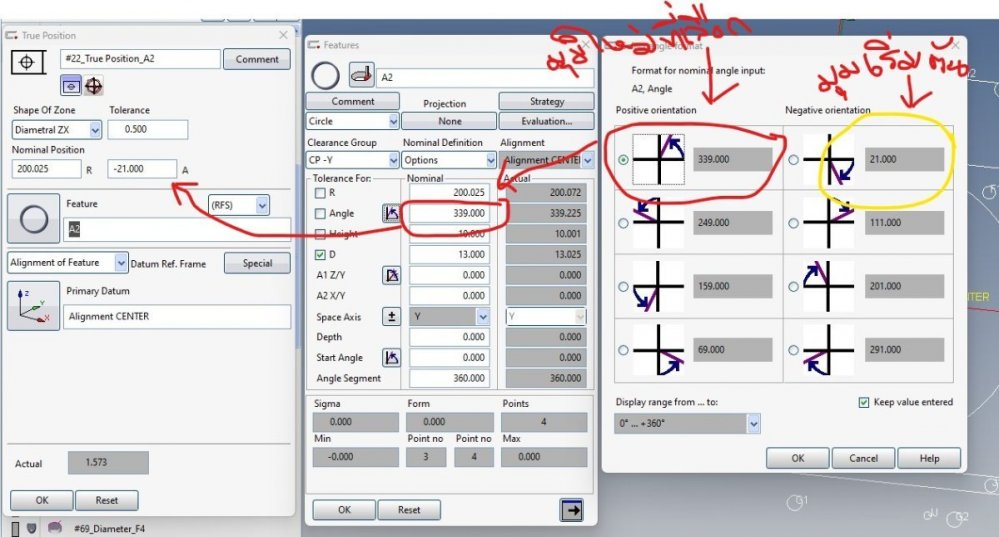Screen dimensions: 999x537
Task: Click the #22_True Position_A2 name field
Action: pos(140,59)
